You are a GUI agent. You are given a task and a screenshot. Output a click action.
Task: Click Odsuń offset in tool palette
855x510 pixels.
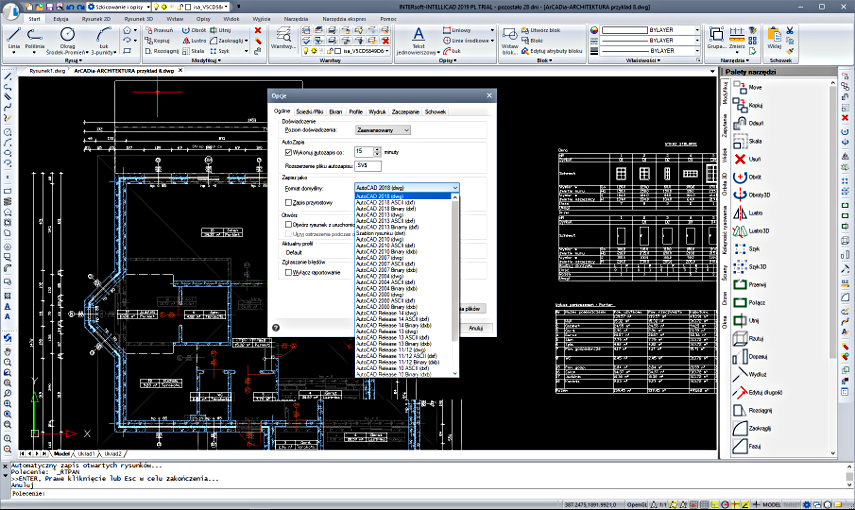[748, 123]
